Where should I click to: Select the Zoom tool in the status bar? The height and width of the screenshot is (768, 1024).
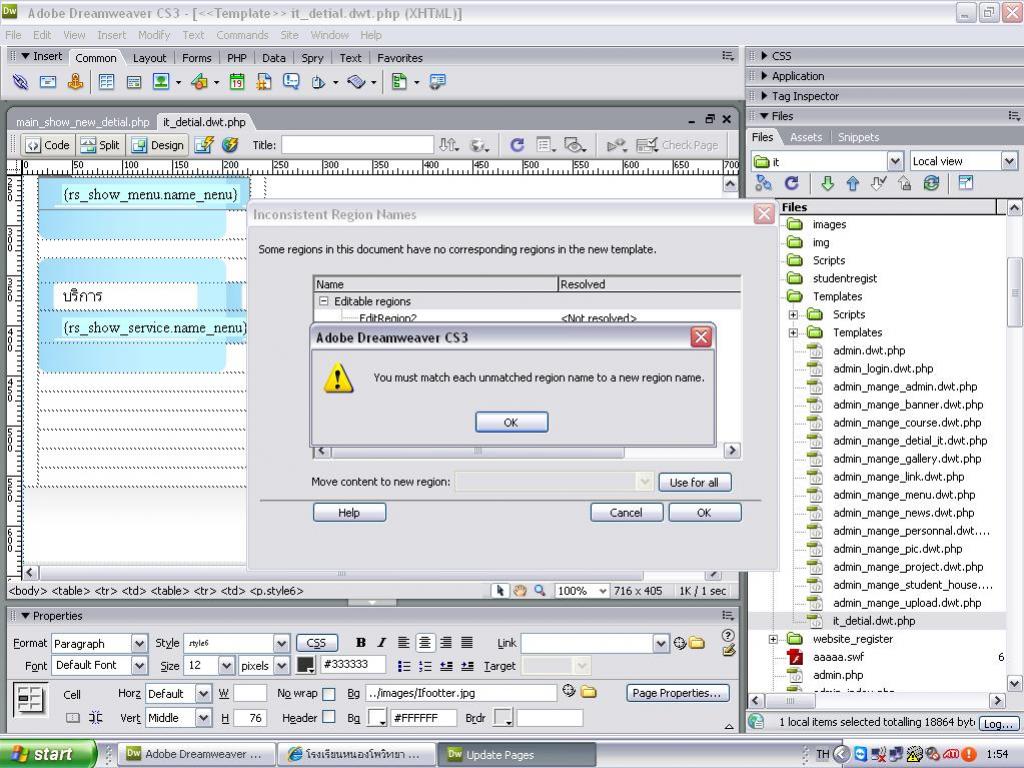pos(540,591)
